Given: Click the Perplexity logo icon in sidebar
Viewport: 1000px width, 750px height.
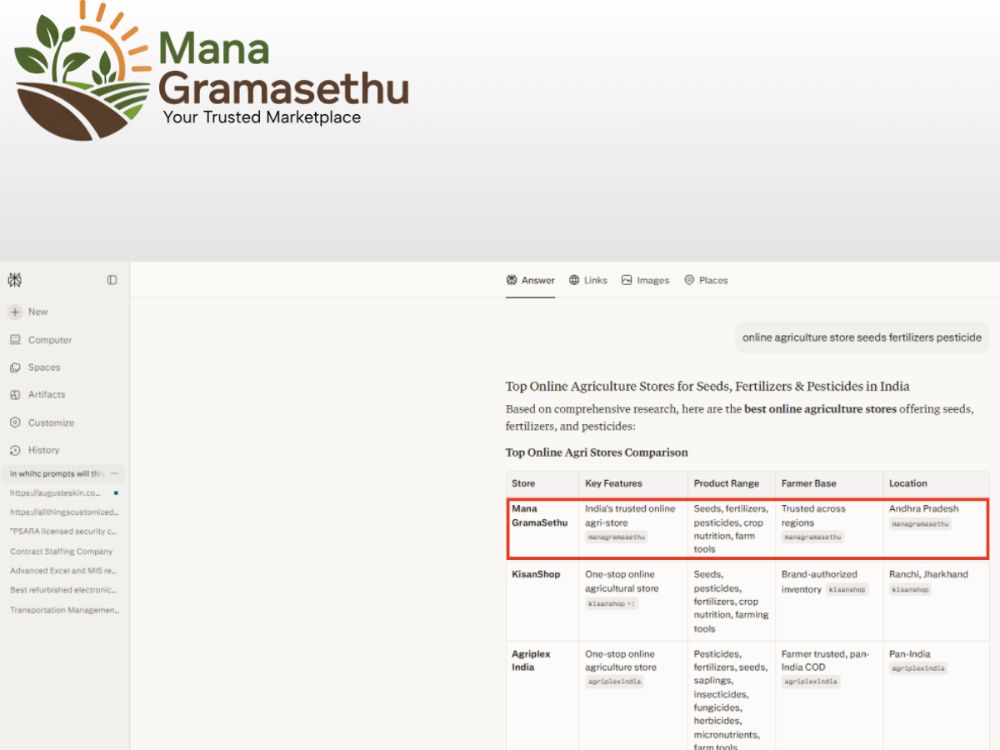Looking at the screenshot, I should pos(15,279).
